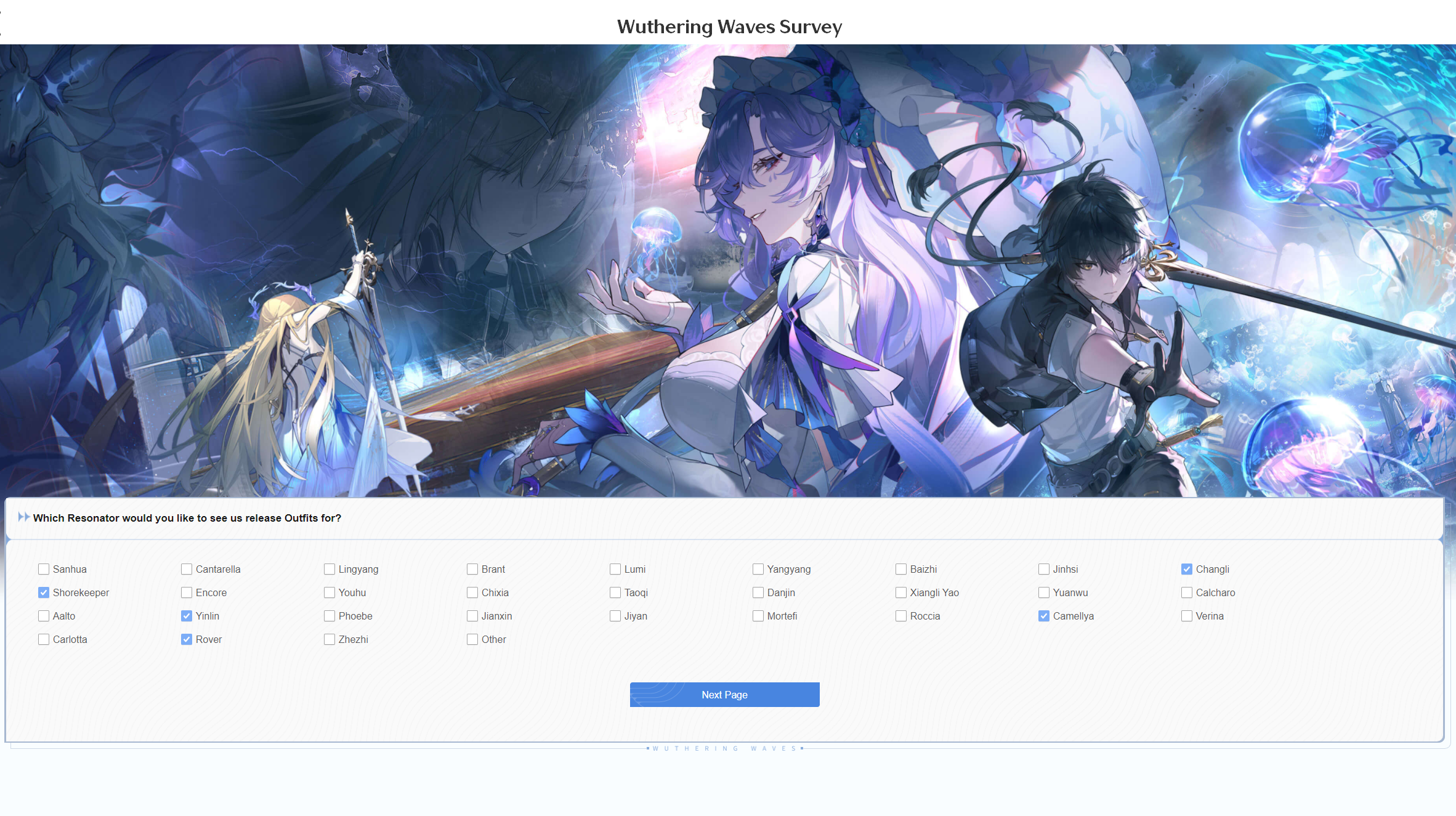This screenshot has height=816, width=1456.
Task: Select the Yuanwu checkbox
Action: [1044, 592]
